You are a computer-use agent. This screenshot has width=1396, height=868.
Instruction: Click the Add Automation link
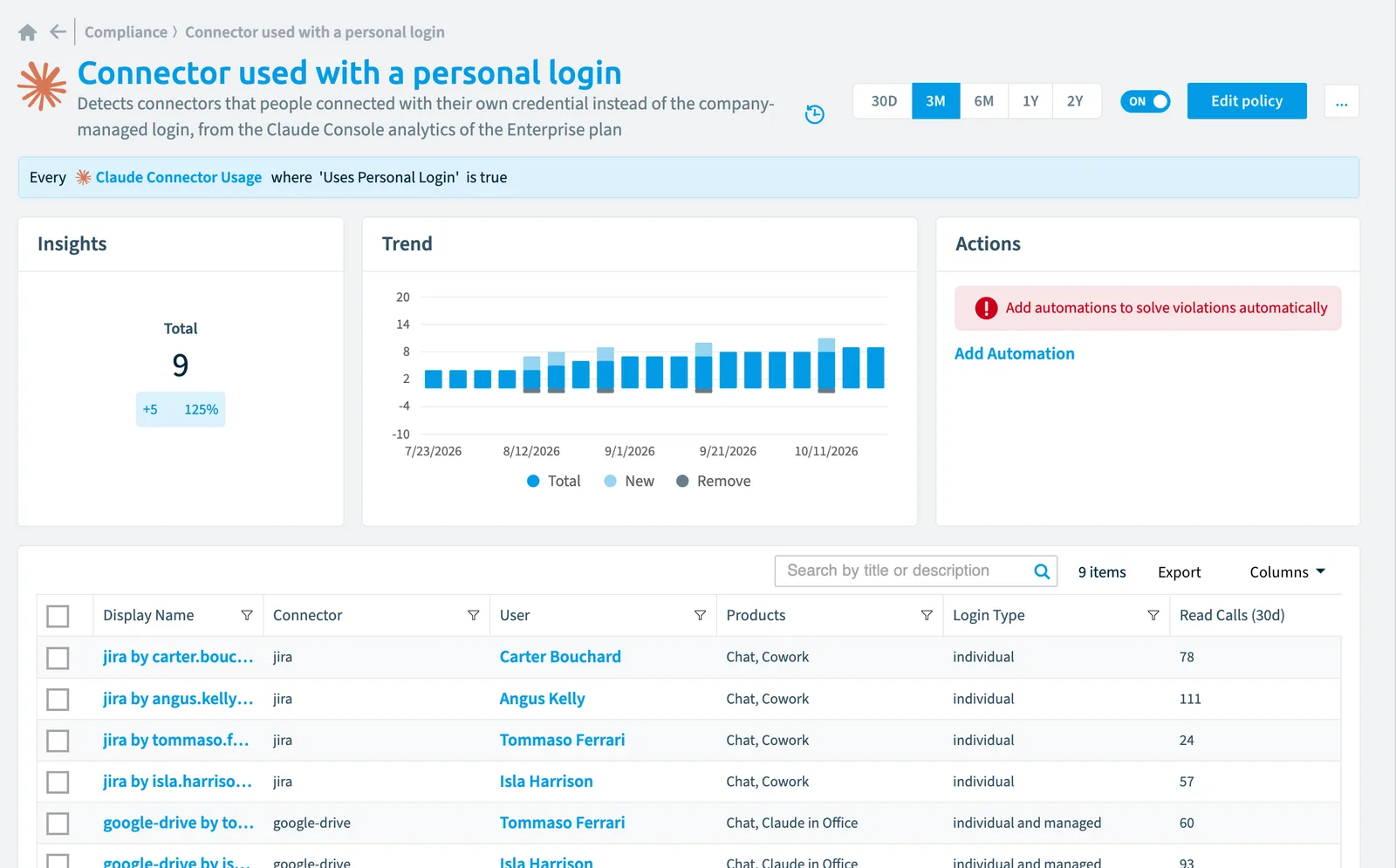(x=1014, y=353)
